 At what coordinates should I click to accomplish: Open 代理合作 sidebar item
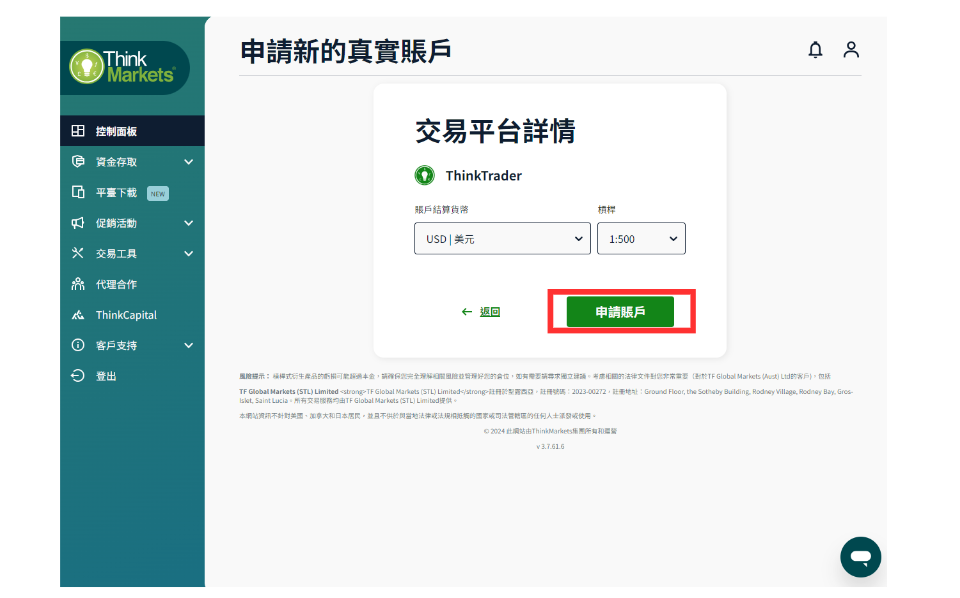click(x=132, y=284)
